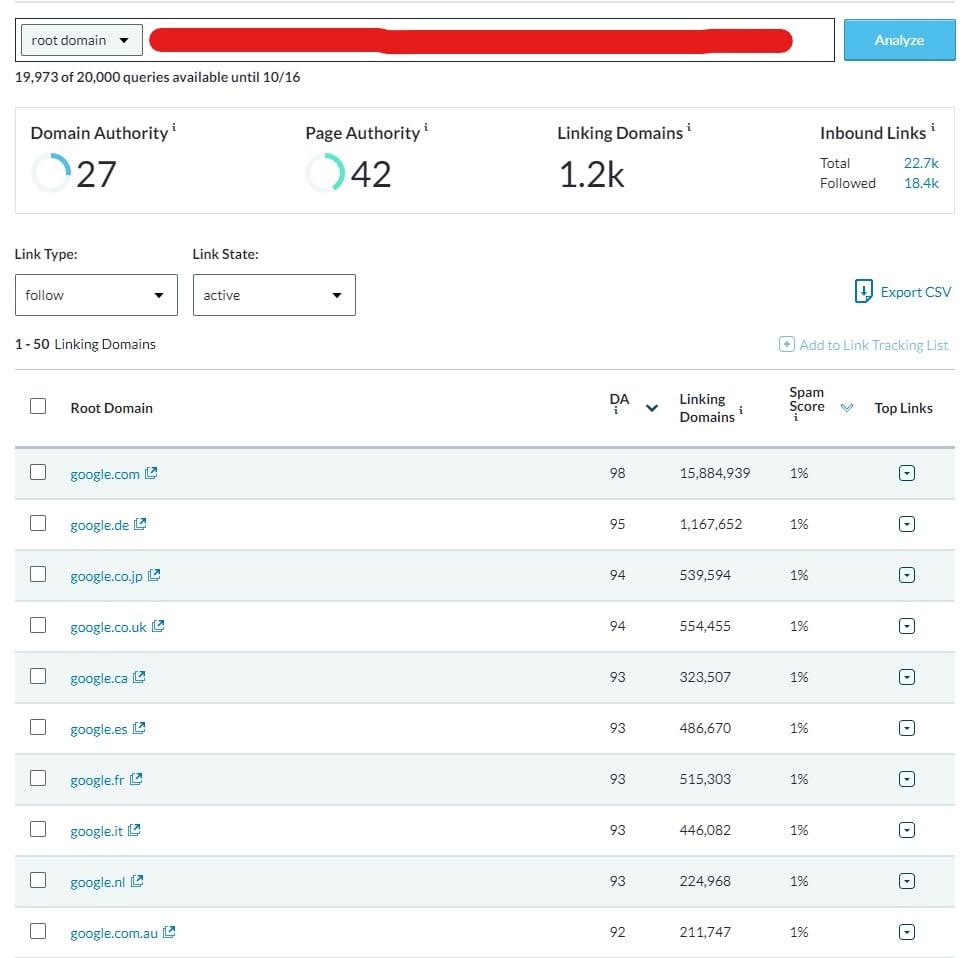Open the Link State active dropdown
The height and width of the screenshot is (958, 966).
click(x=274, y=295)
